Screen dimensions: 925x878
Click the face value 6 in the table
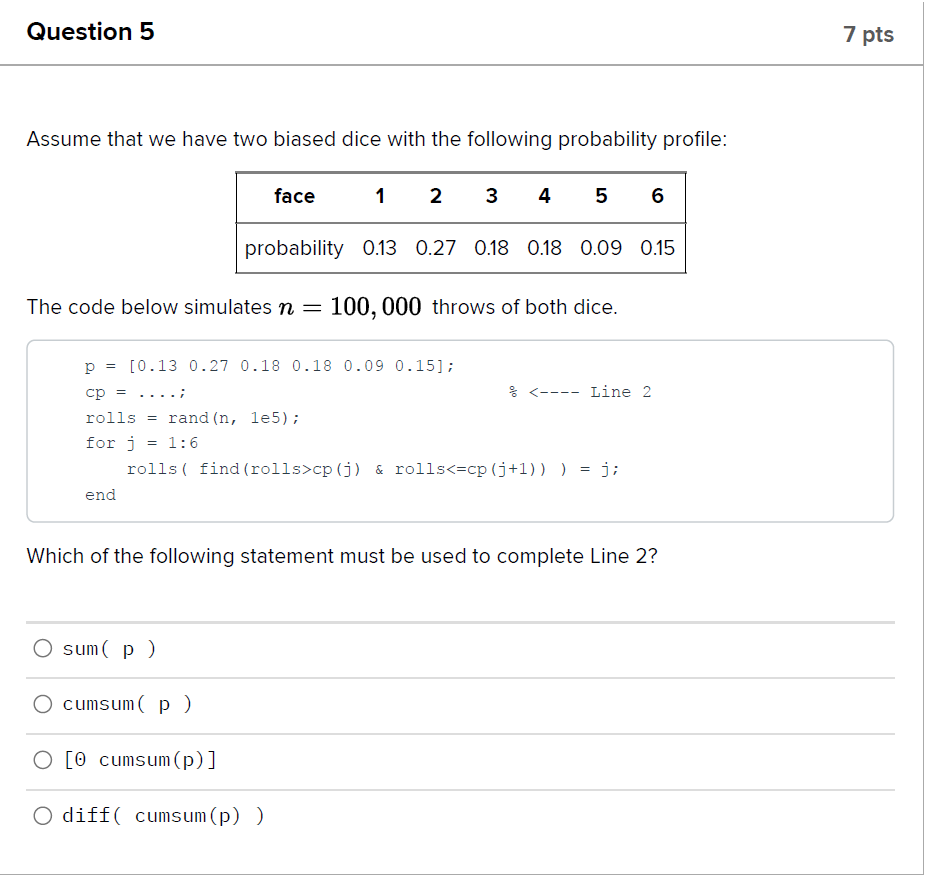pos(657,196)
